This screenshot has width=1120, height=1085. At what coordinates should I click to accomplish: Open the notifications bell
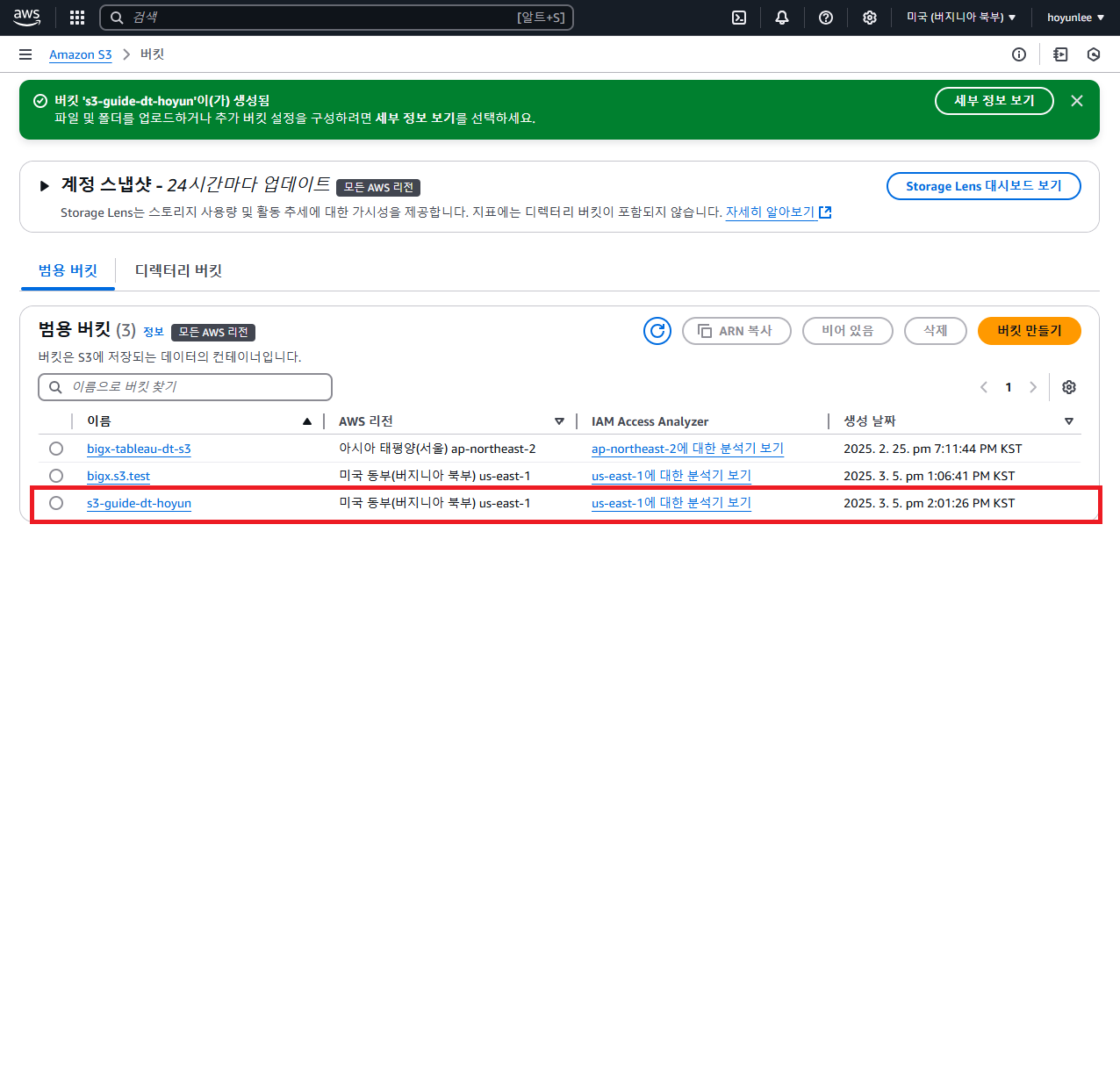(782, 18)
